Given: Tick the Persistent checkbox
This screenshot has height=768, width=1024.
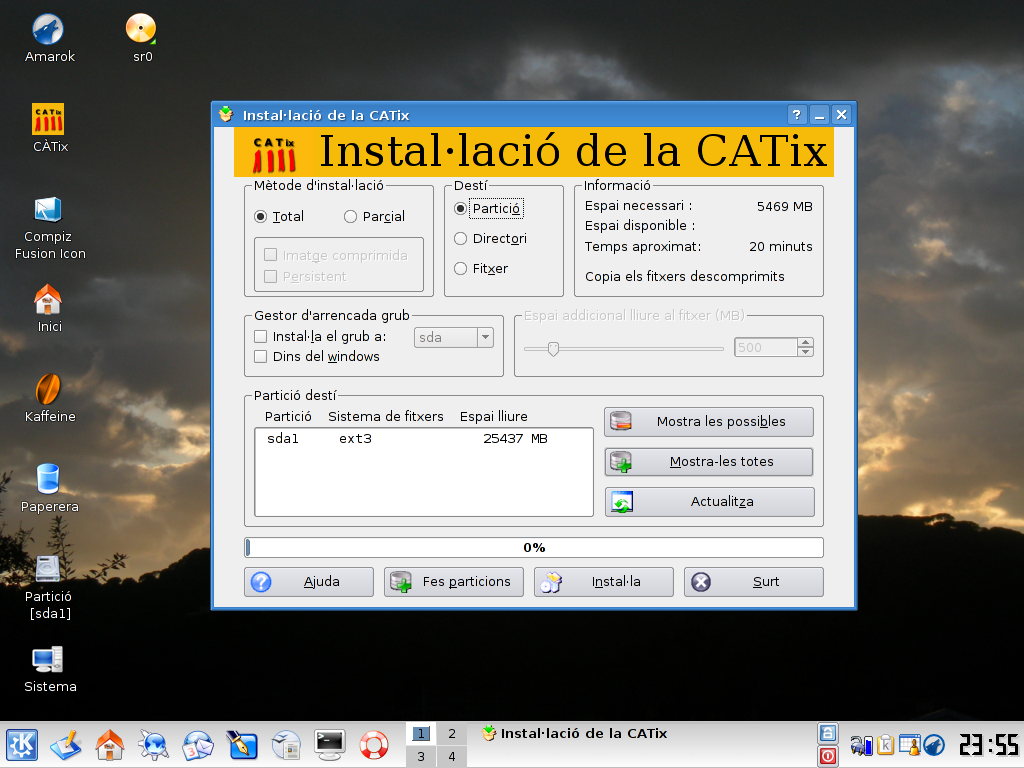Looking at the screenshot, I should coord(305,276).
